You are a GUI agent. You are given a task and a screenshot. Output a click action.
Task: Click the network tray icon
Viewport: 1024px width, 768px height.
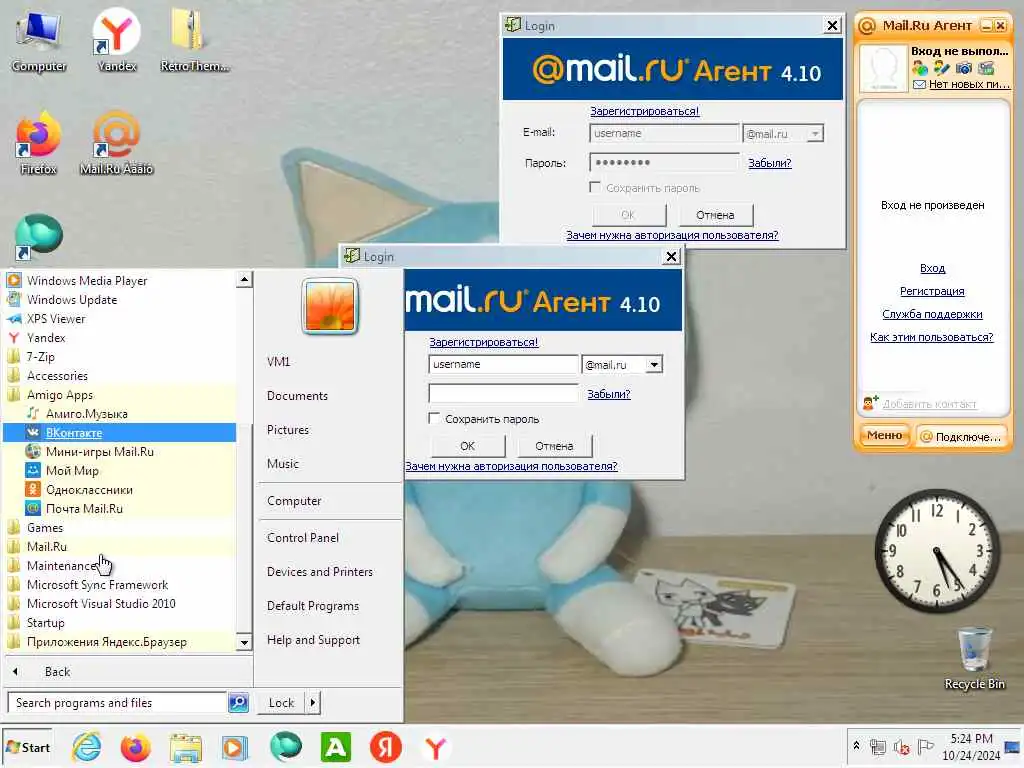pyautogui.click(x=878, y=746)
